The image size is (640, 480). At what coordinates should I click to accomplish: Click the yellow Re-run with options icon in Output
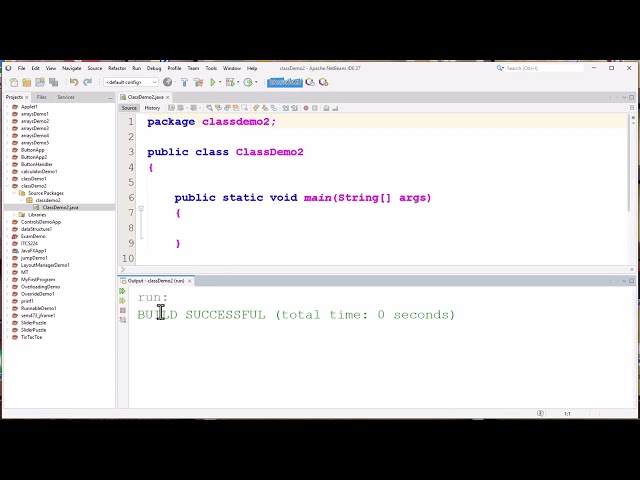click(x=122, y=301)
